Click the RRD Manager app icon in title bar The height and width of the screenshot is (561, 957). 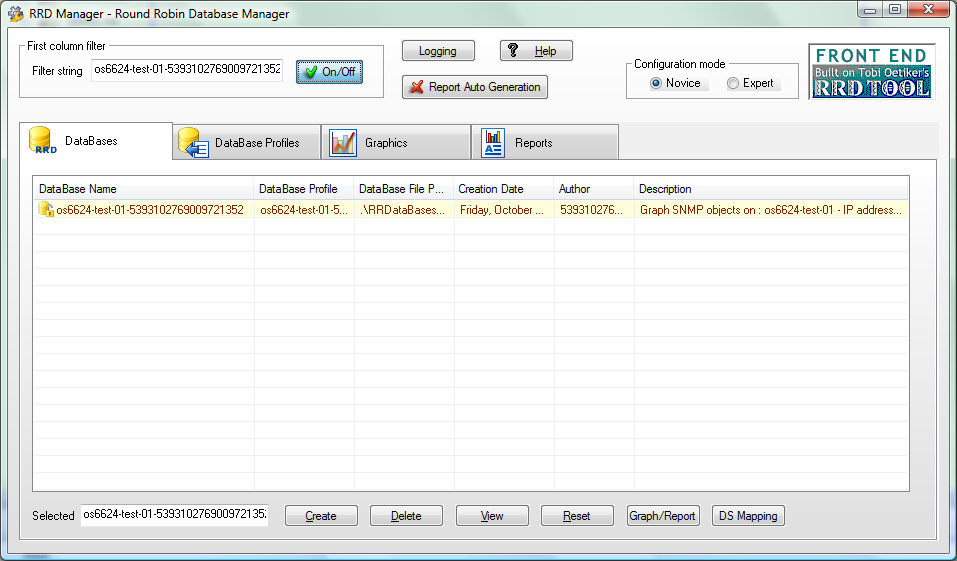[x=15, y=13]
